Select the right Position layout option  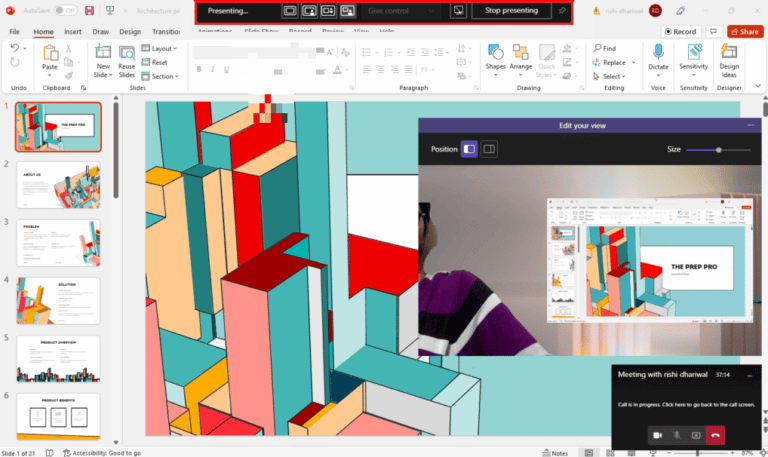point(489,149)
